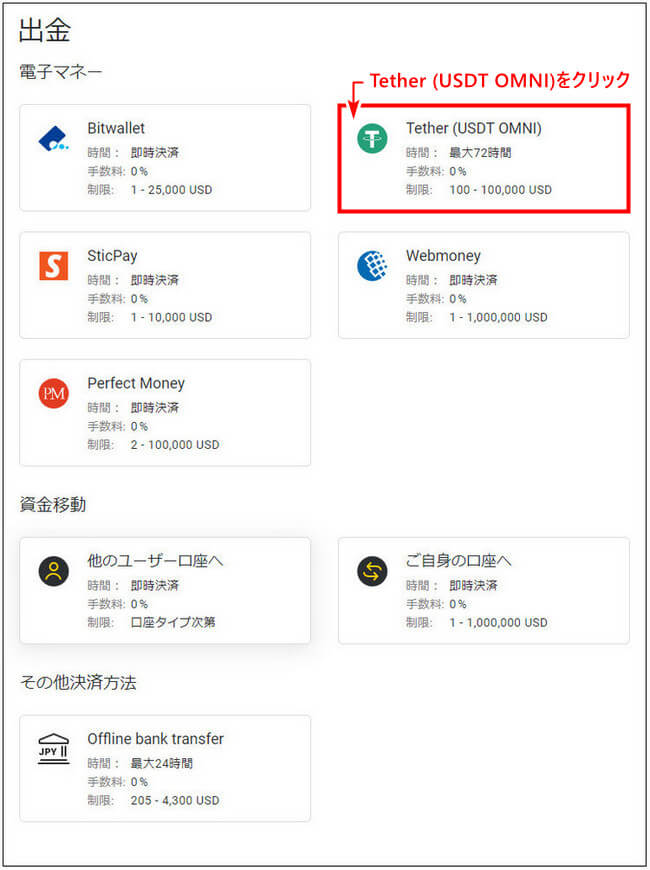Pick Perfect Money withdrawal option
Screen dimensions: 650x870
165,413
